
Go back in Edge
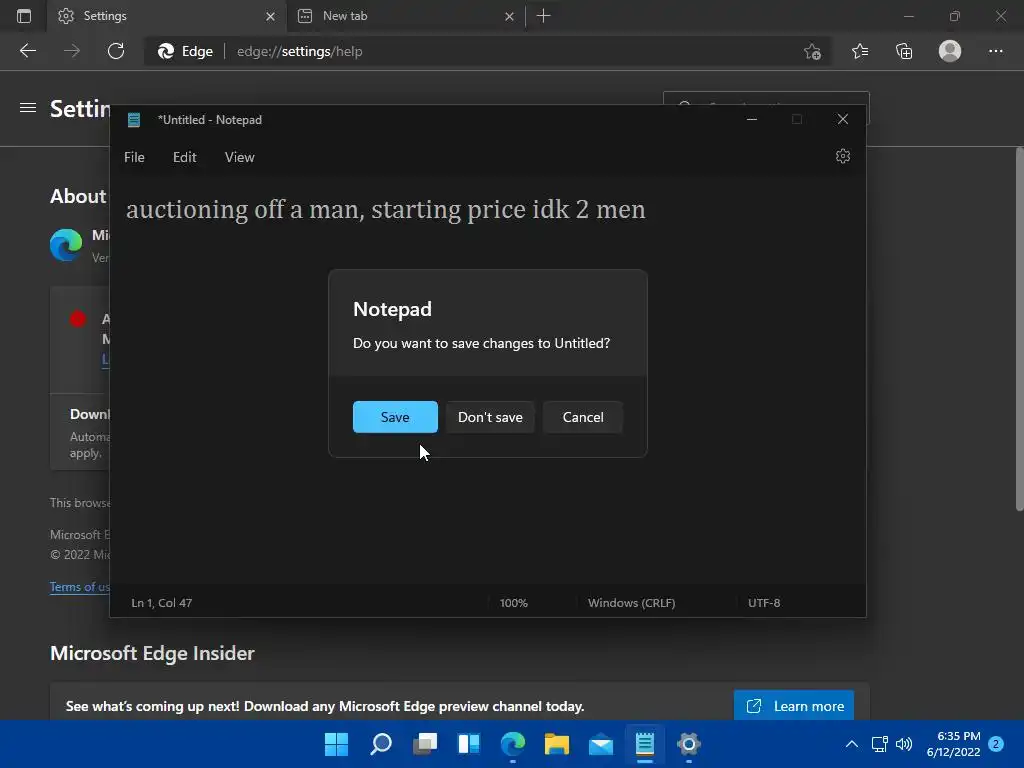[x=28, y=51]
